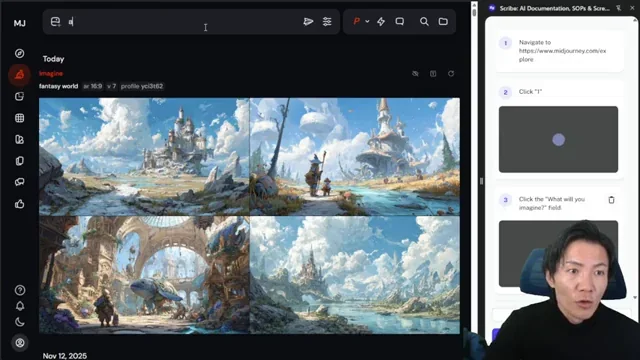Toggle the red P personalization button
640x360 pixels.
(356, 21)
